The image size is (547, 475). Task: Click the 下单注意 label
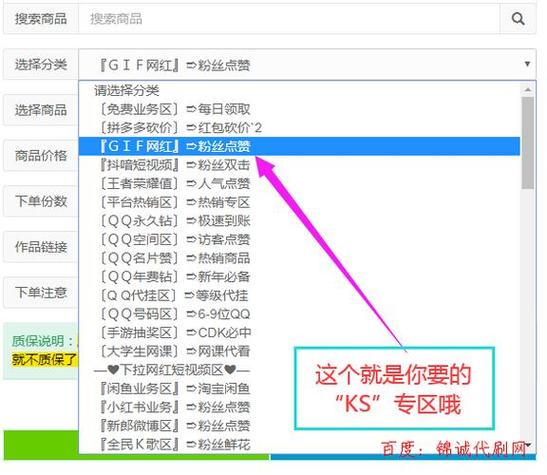[41, 292]
